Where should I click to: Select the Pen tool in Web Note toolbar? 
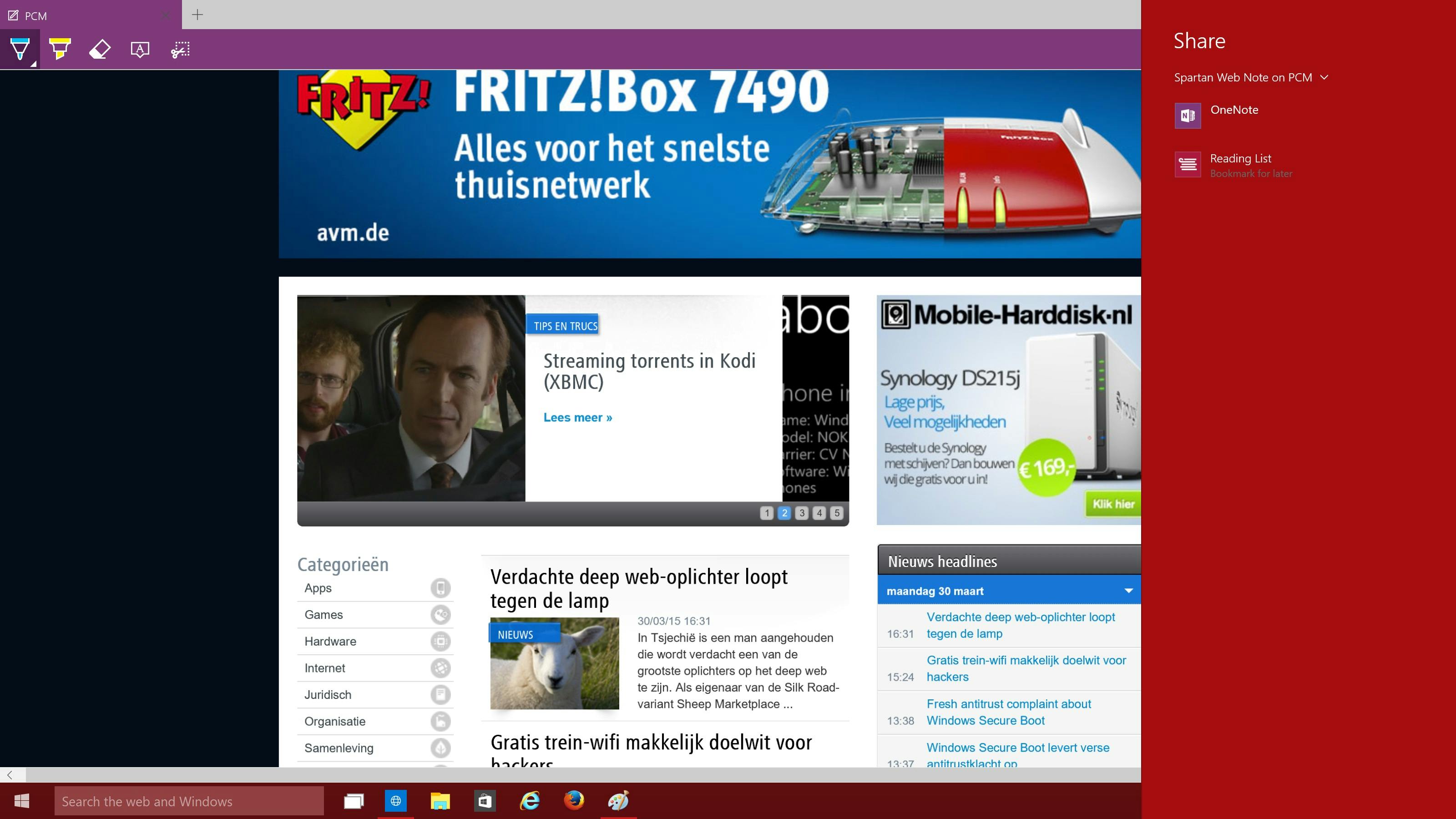pos(19,49)
